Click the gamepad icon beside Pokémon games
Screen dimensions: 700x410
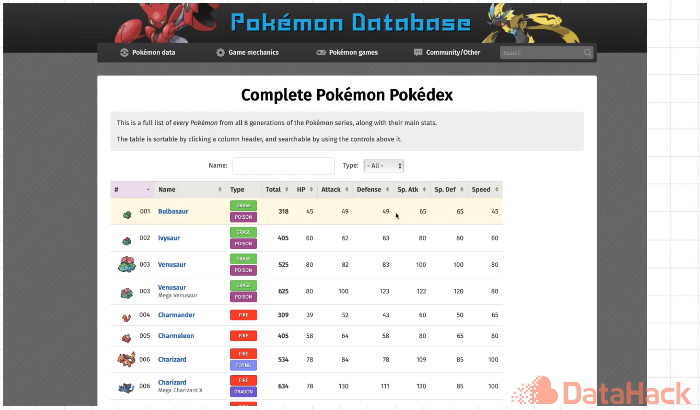(321, 53)
